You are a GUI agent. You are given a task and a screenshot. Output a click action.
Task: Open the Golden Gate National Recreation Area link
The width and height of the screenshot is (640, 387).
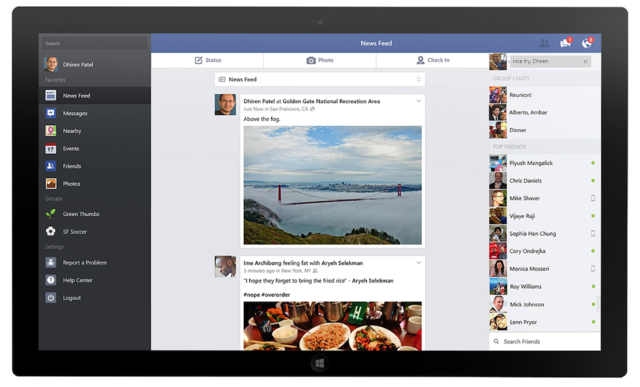pyautogui.click(x=331, y=101)
